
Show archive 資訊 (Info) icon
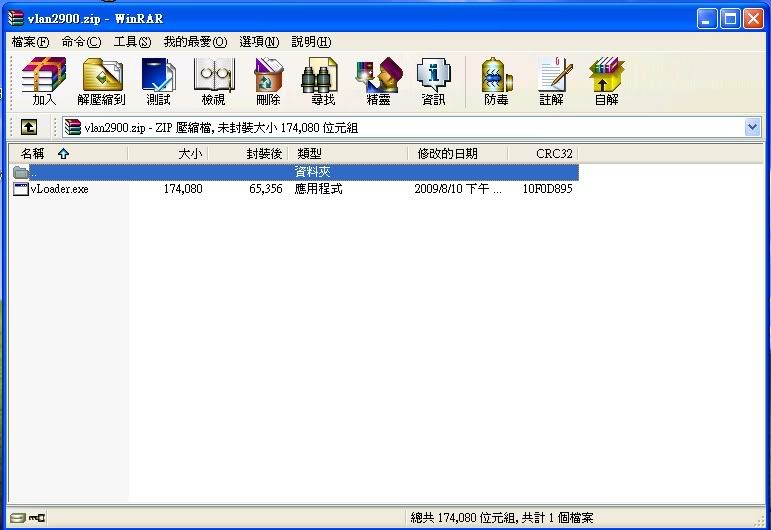pos(433,81)
